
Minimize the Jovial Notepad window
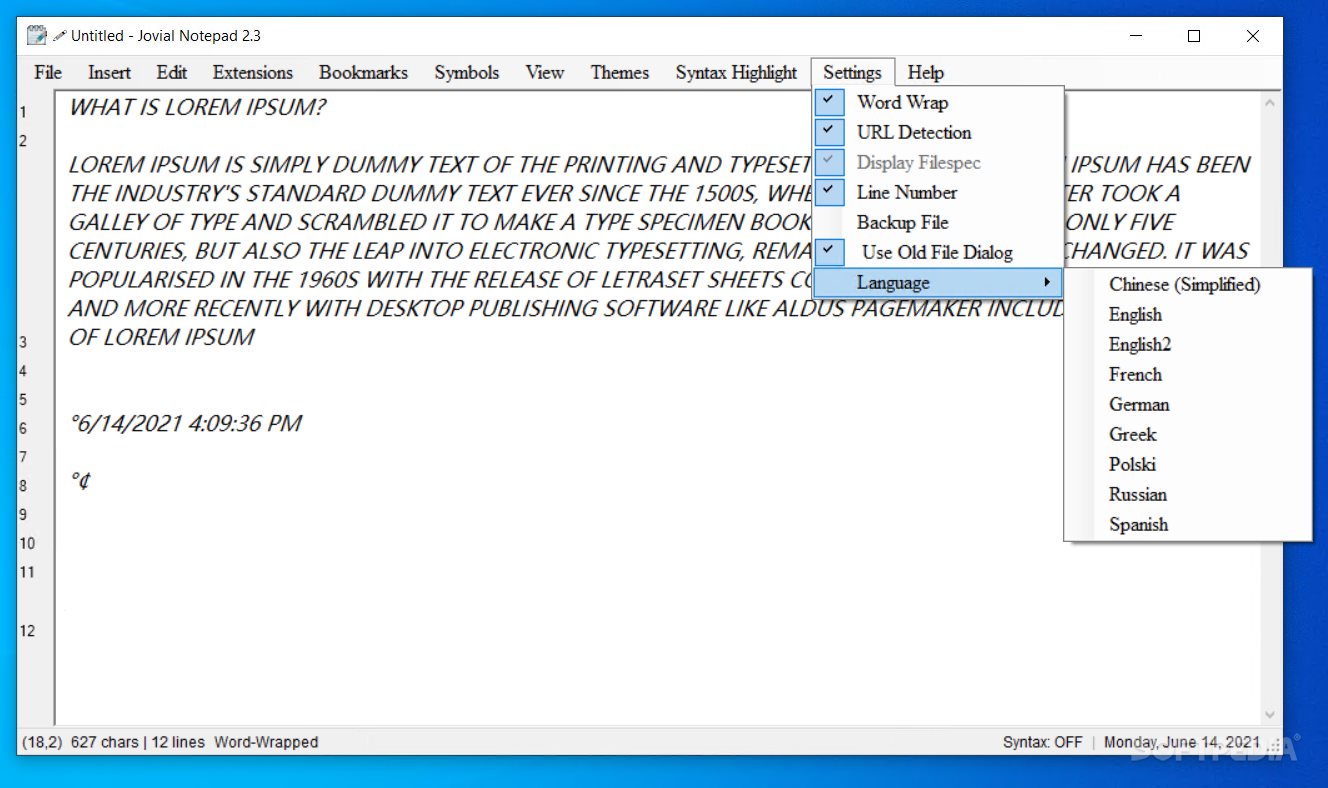click(x=1134, y=36)
